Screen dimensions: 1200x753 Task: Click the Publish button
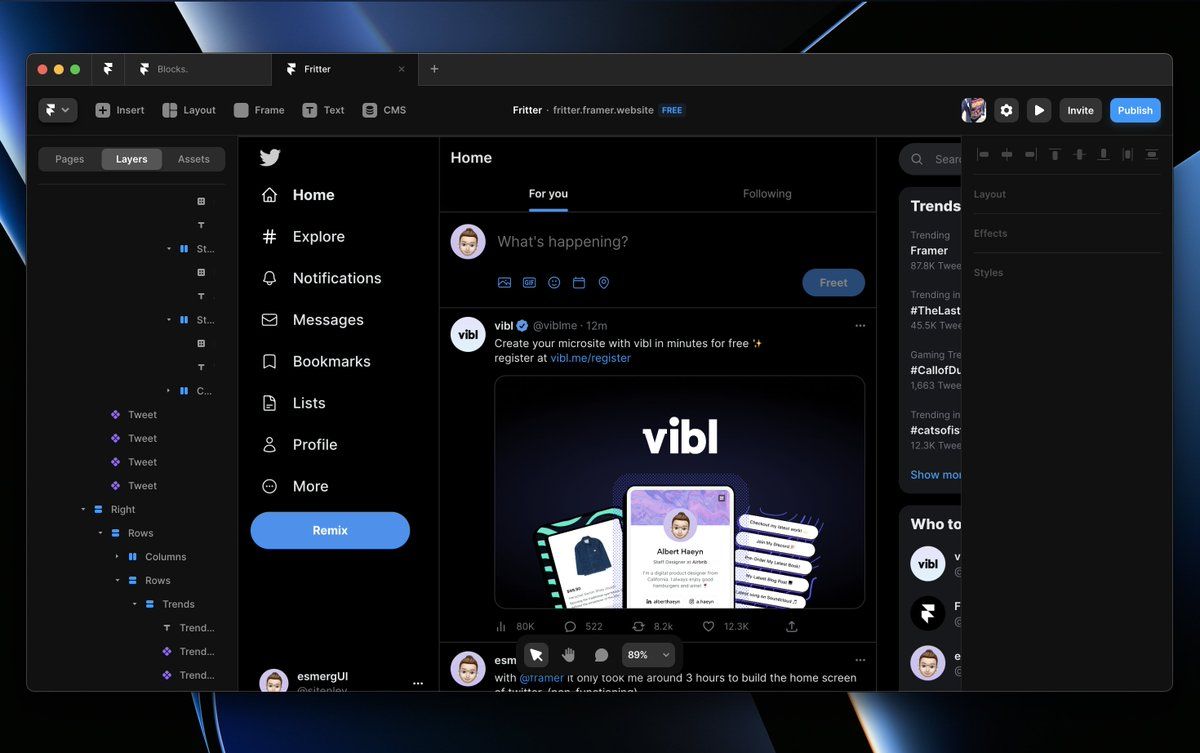(1135, 110)
